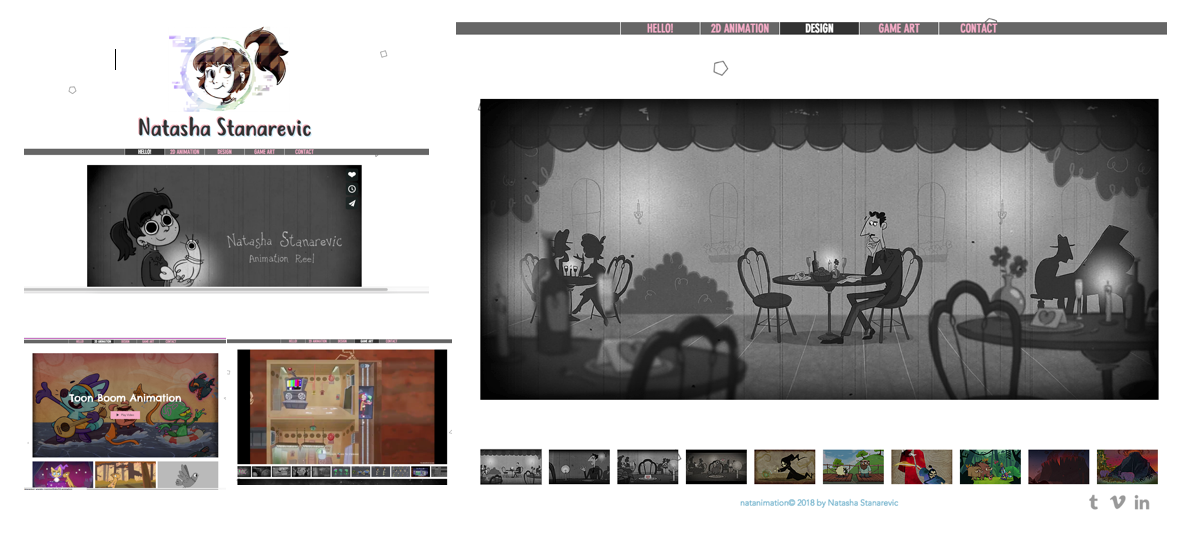The height and width of the screenshot is (548, 1185).
Task: Select second thumbnail of man with candle
Action: coord(579,466)
